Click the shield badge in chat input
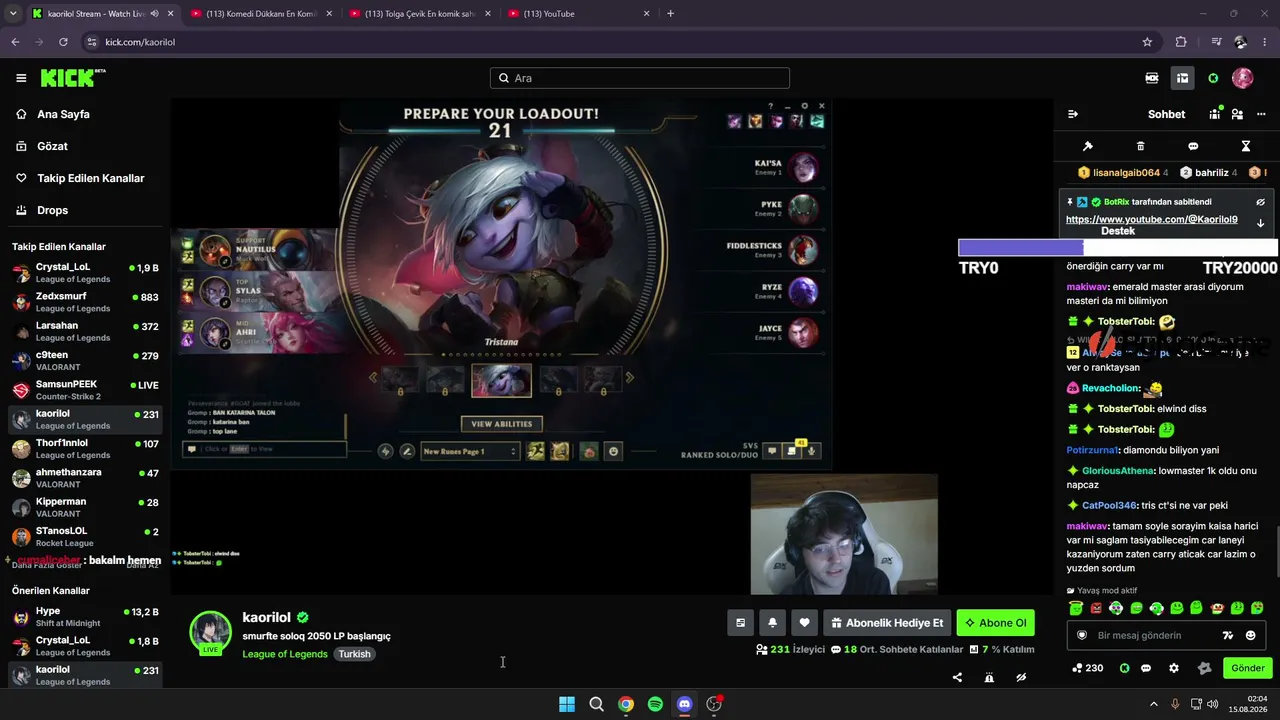Image resolution: width=1280 pixels, height=720 pixels. [1081, 635]
